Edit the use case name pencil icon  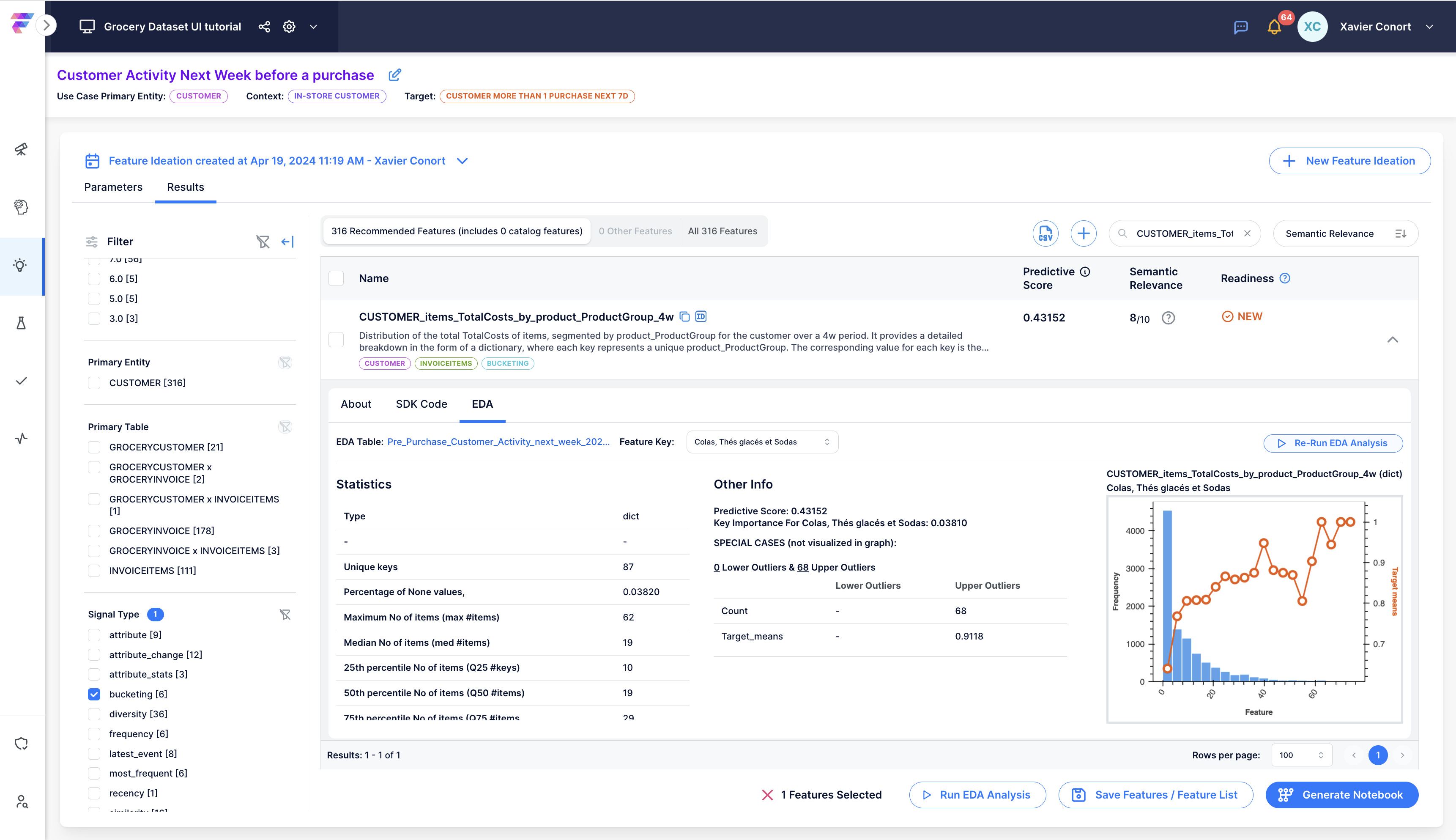[x=394, y=75]
